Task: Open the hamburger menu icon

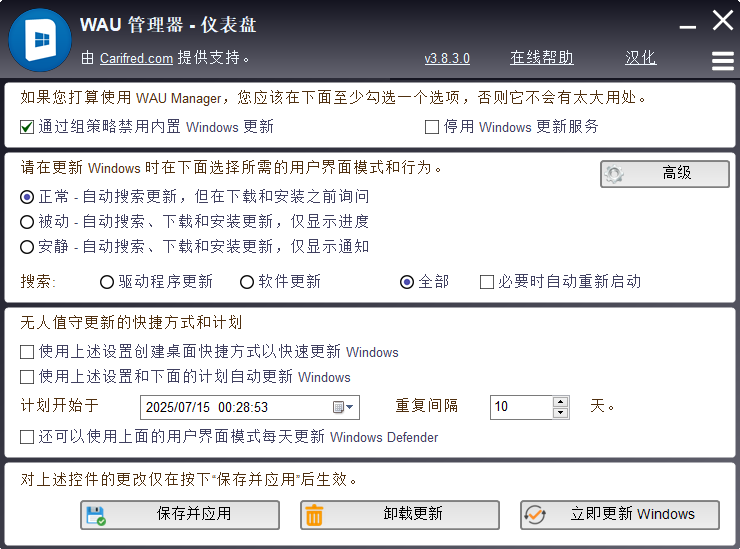Action: tap(723, 61)
